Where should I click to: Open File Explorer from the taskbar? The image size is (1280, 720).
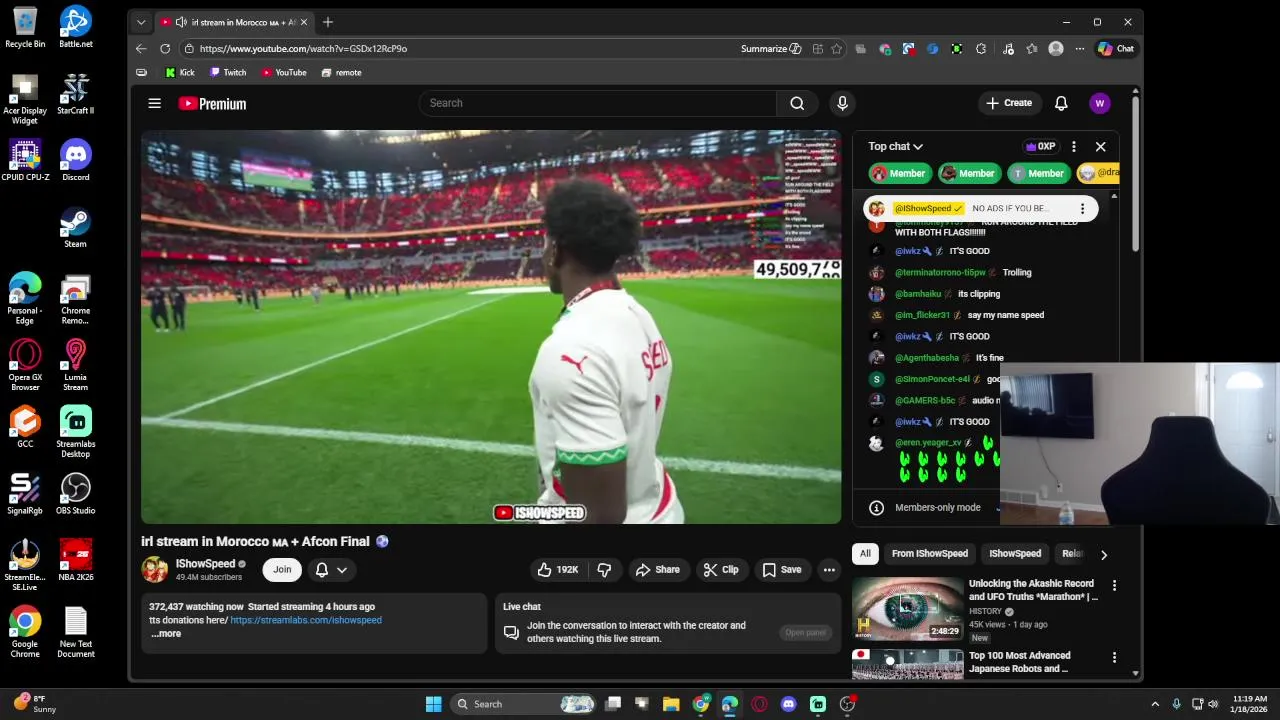[x=671, y=704]
